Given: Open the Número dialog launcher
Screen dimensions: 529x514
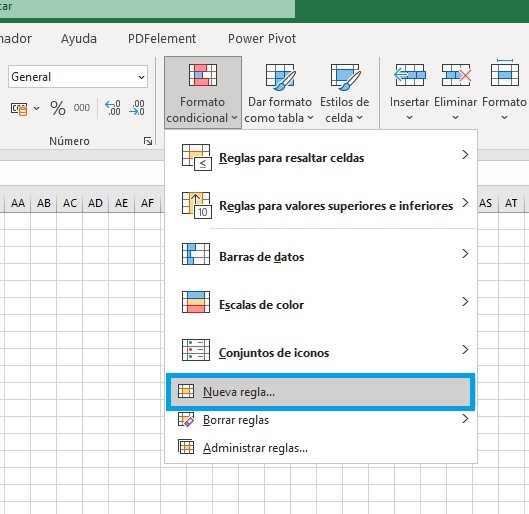Looking at the screenshot, I should [148, 141].
